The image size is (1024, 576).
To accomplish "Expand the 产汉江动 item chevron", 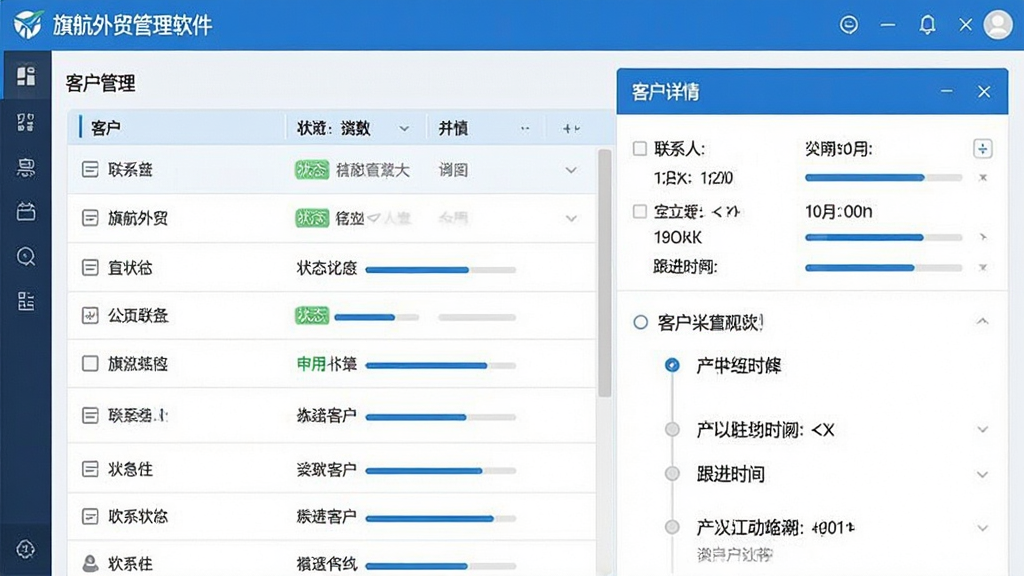I will pyautogui.click(x=982, y=528).
